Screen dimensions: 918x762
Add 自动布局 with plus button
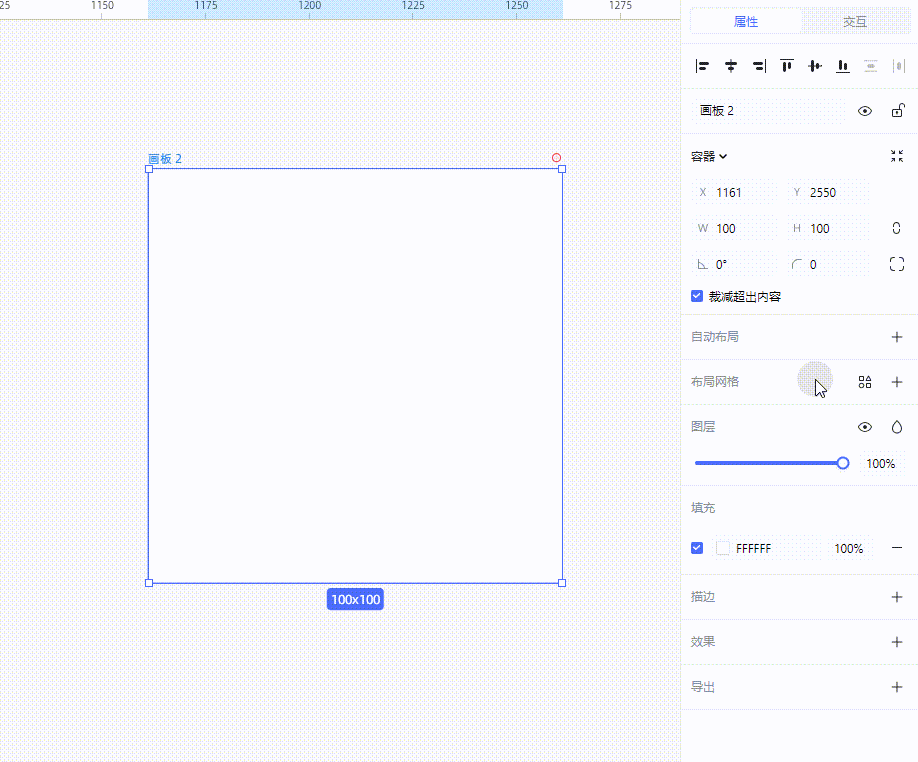pyautogui.click(x=897, y=337)
